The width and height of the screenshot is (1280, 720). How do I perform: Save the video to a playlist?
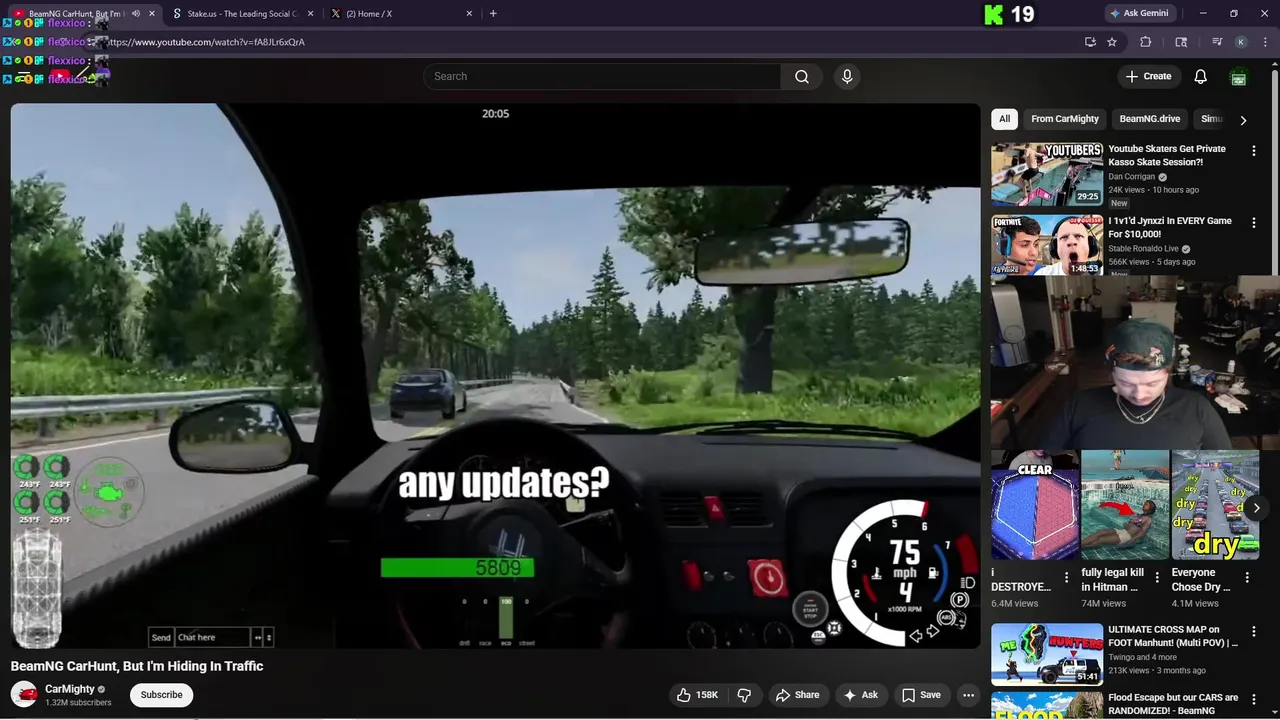(x=921, y=695)
